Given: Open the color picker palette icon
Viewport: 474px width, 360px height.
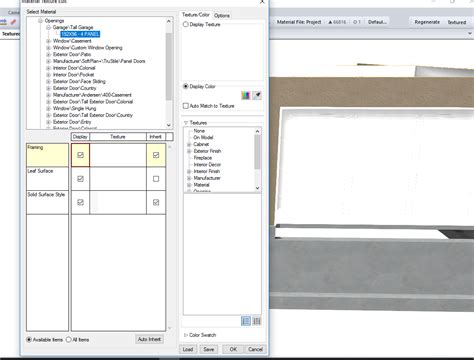Looking at the screenshot, I should (246, 96).
